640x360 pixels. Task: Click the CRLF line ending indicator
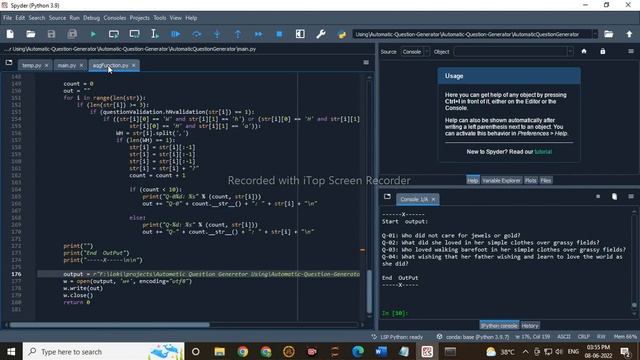click(584, 337)
